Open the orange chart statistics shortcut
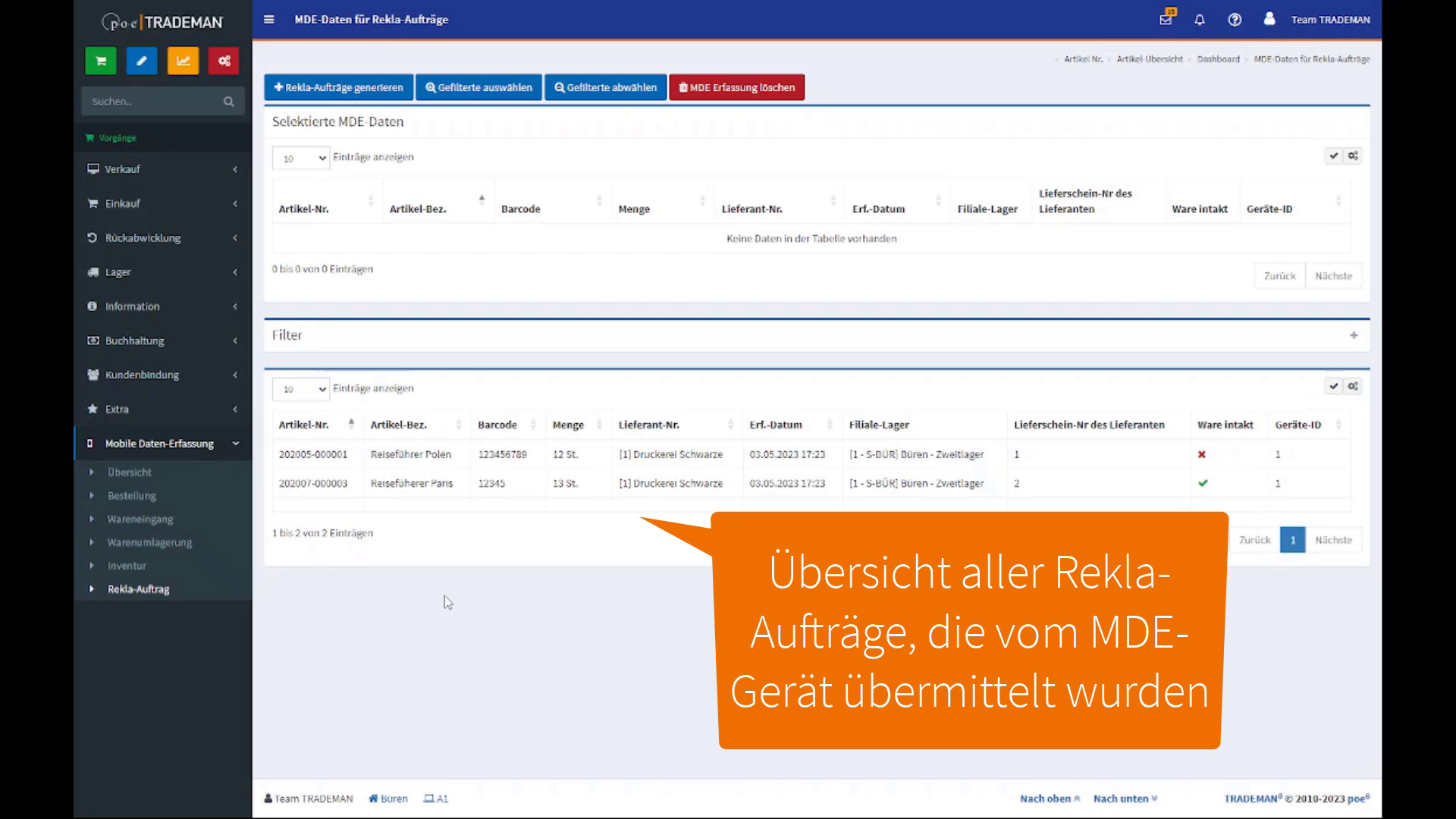This screenshot has width=1456, height=819. [x=183, y=61]
